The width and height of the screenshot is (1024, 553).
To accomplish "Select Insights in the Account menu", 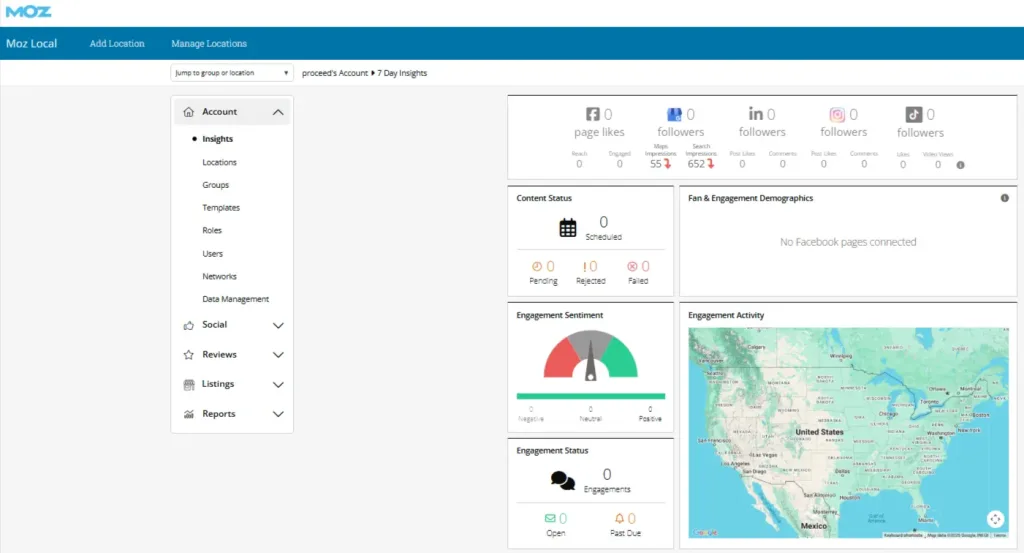I will pos(217,139).
